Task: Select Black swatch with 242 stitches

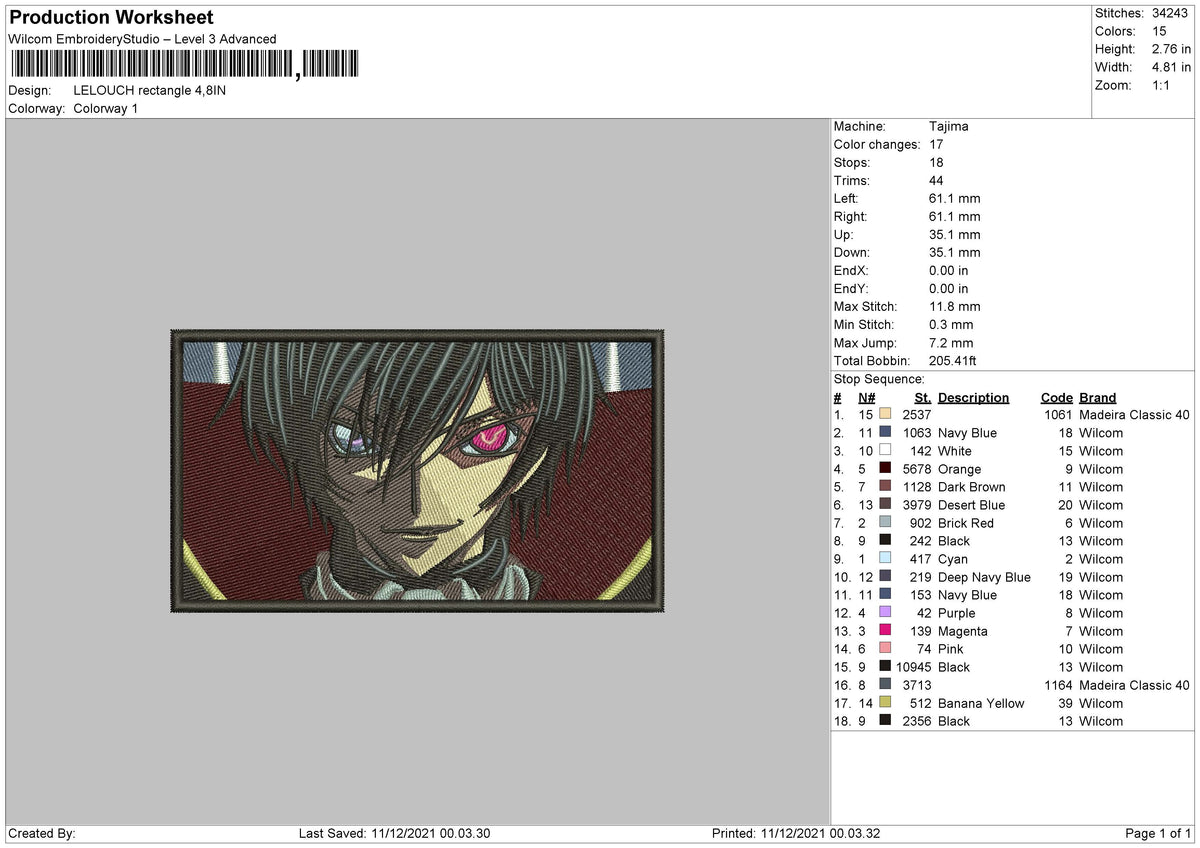Action: (885, 541)
